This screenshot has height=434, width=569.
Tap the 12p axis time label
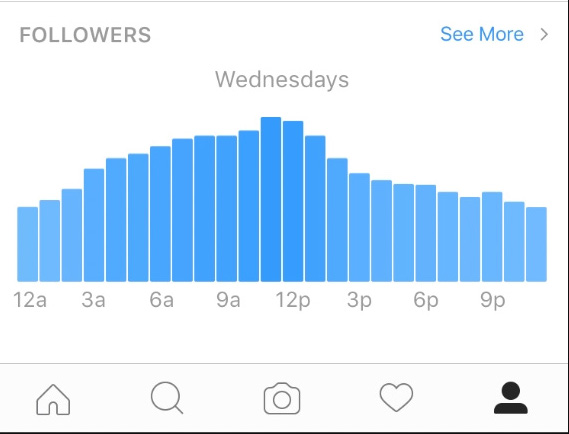(x=293, y=300)
